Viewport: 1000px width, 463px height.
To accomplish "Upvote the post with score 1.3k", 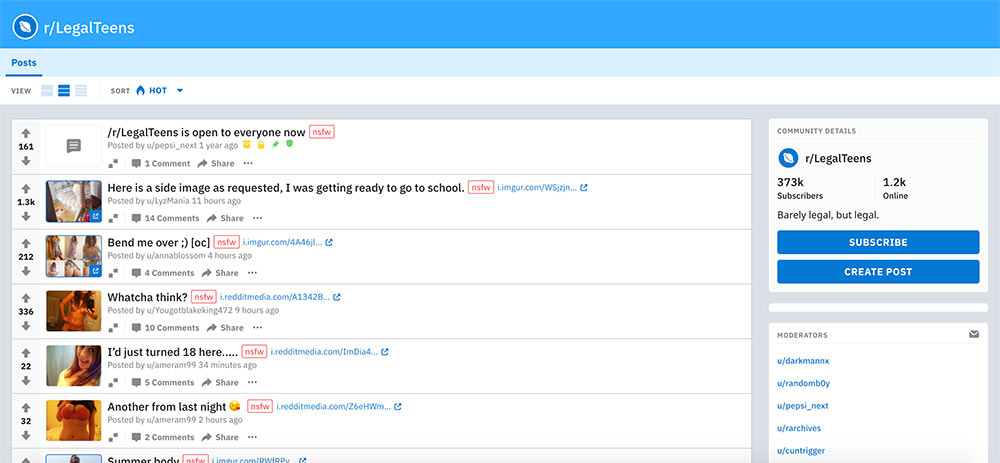I will click(26, 188).
